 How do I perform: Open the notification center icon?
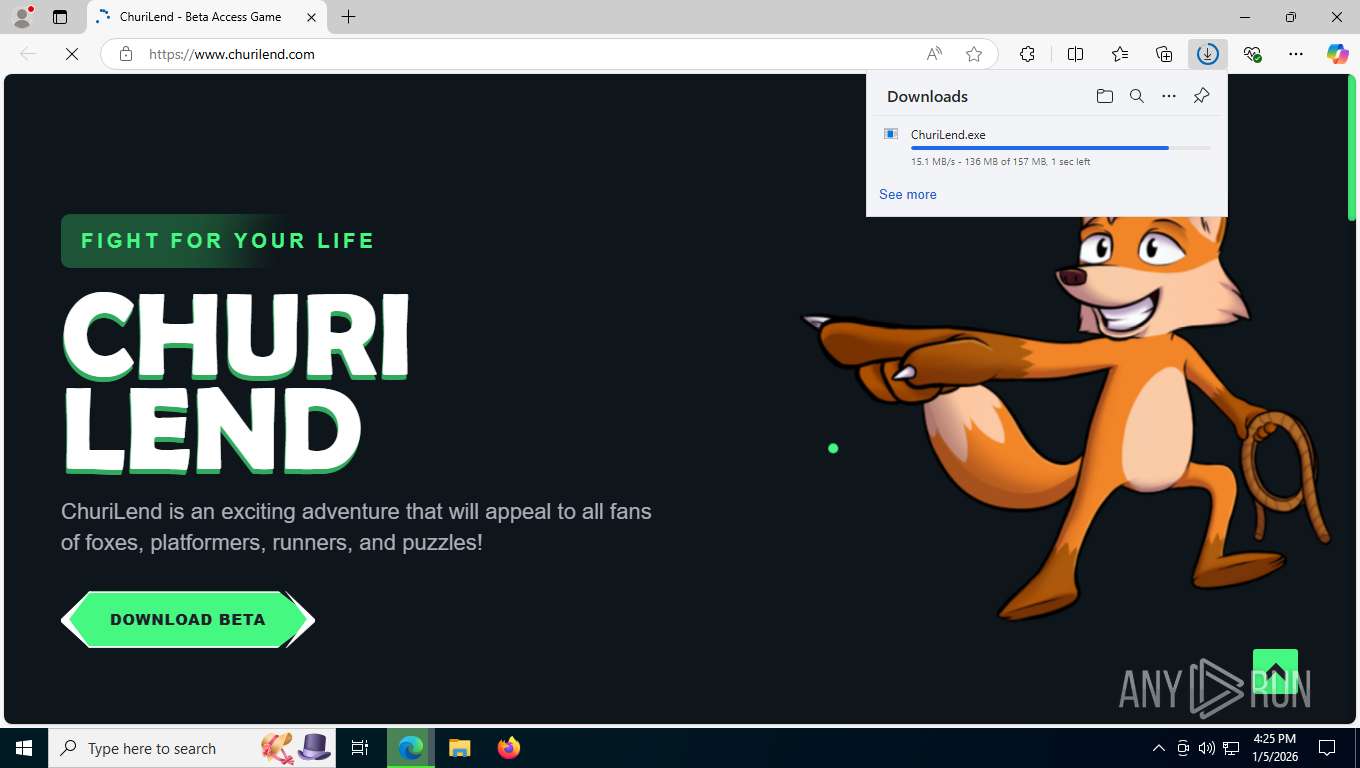pos(1327,748)
